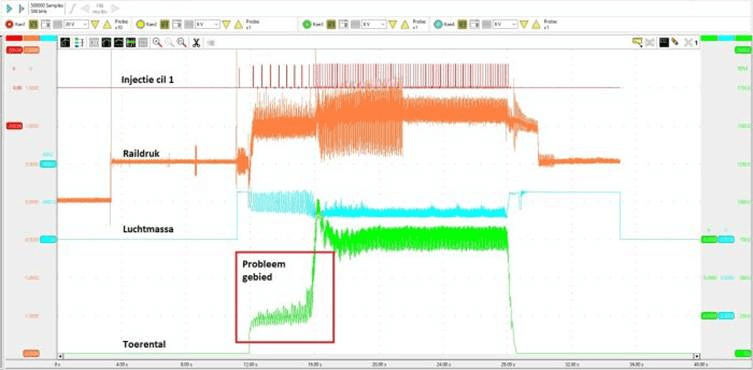Viewport: 753px width, 370px height.
Task: Increase channel 4 range with up triangle
Action: [536, 24]
